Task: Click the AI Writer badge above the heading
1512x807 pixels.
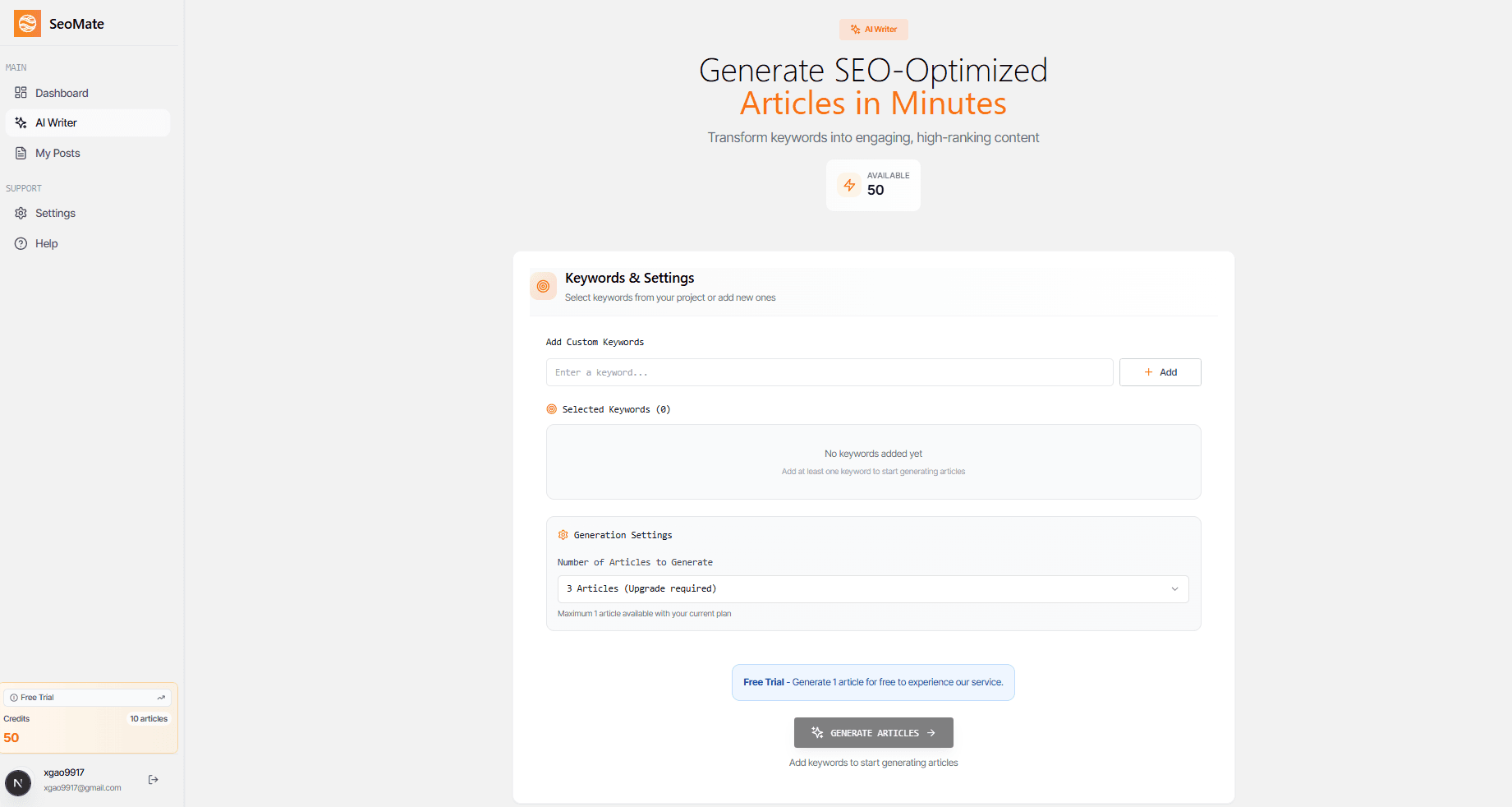Action: click(873, 29)
